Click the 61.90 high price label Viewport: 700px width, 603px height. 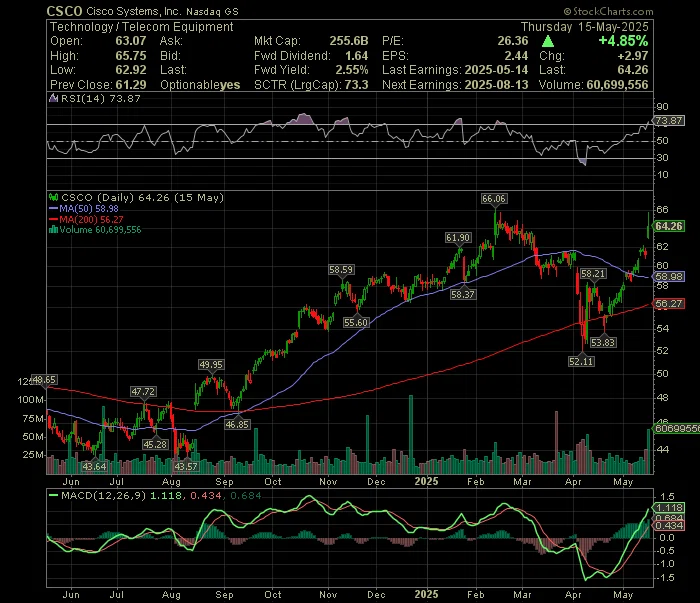pyautogui.click(x=458, y=237)
